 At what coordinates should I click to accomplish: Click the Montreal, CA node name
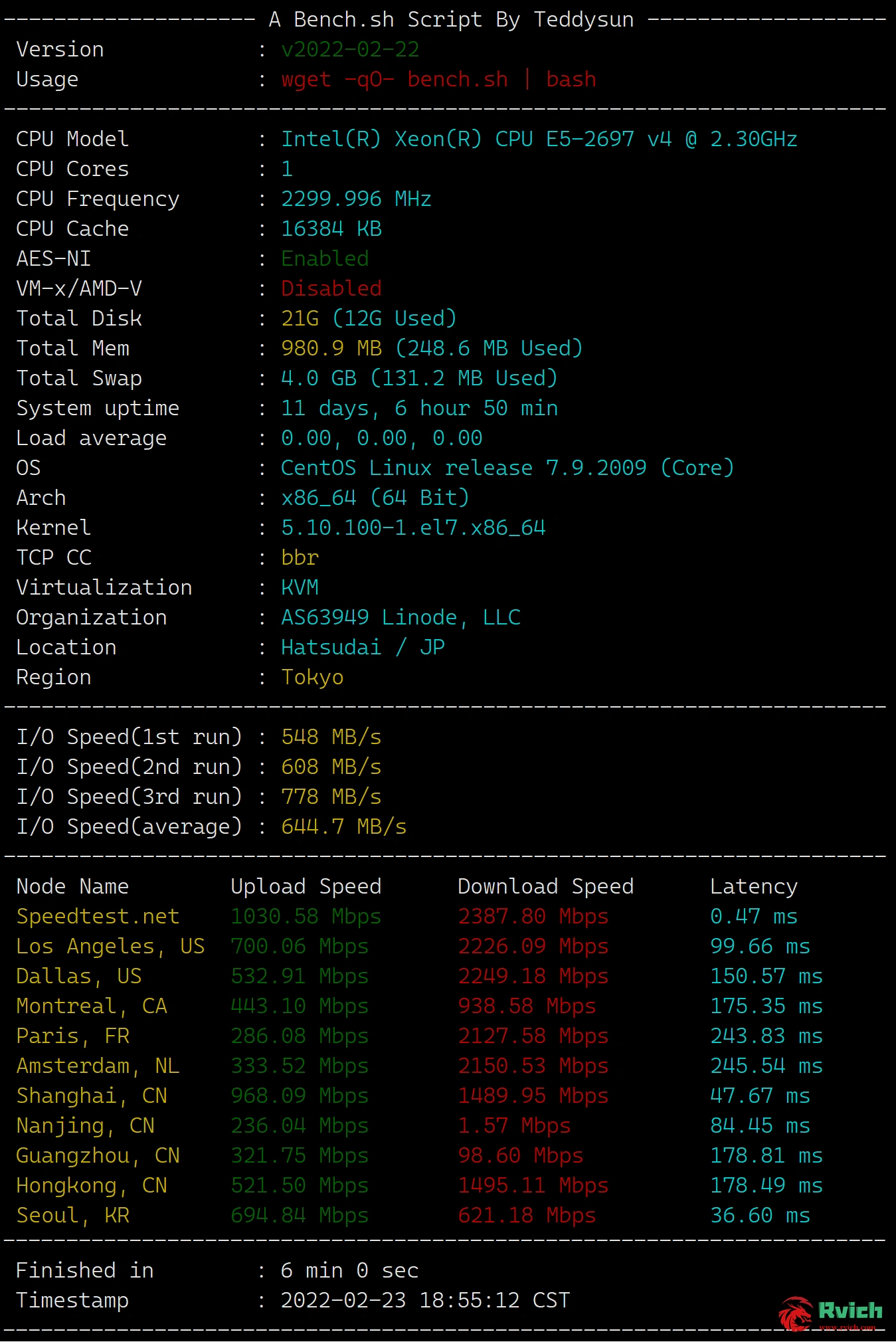(x=92, y=1006)
